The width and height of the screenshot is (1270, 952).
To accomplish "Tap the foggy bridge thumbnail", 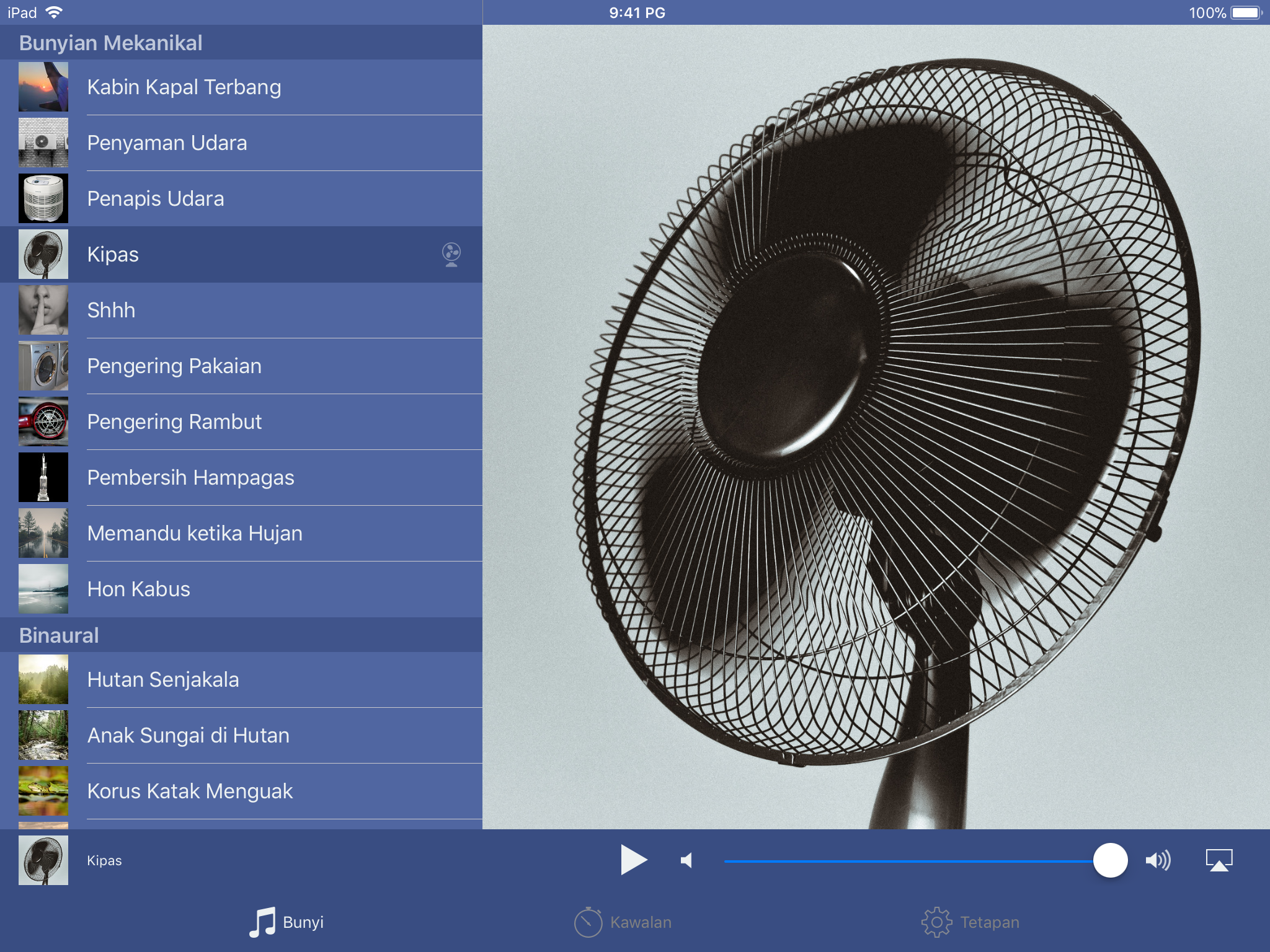I will [43, 589].
